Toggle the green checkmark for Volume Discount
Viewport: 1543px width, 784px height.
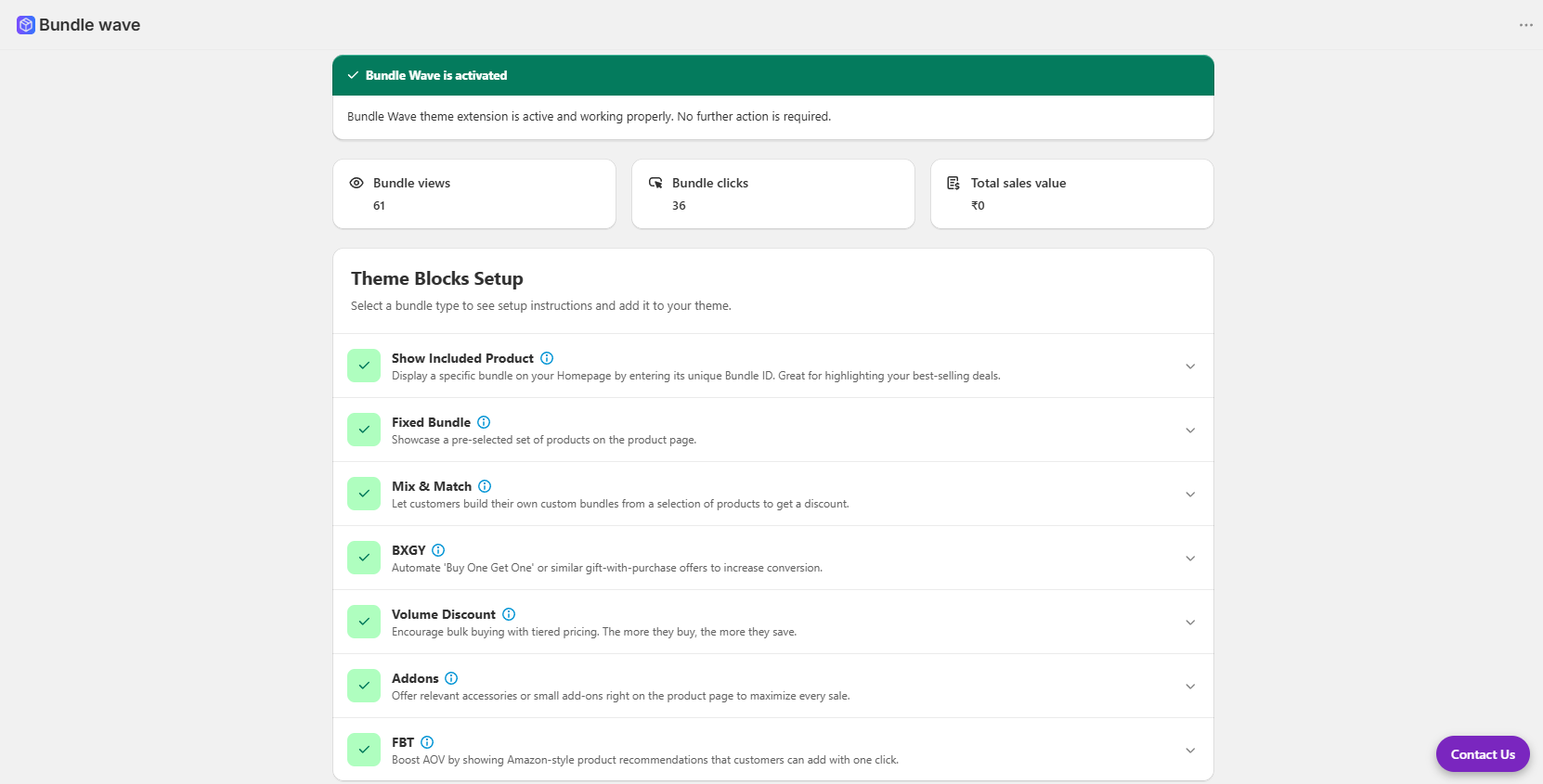point(364,622)
